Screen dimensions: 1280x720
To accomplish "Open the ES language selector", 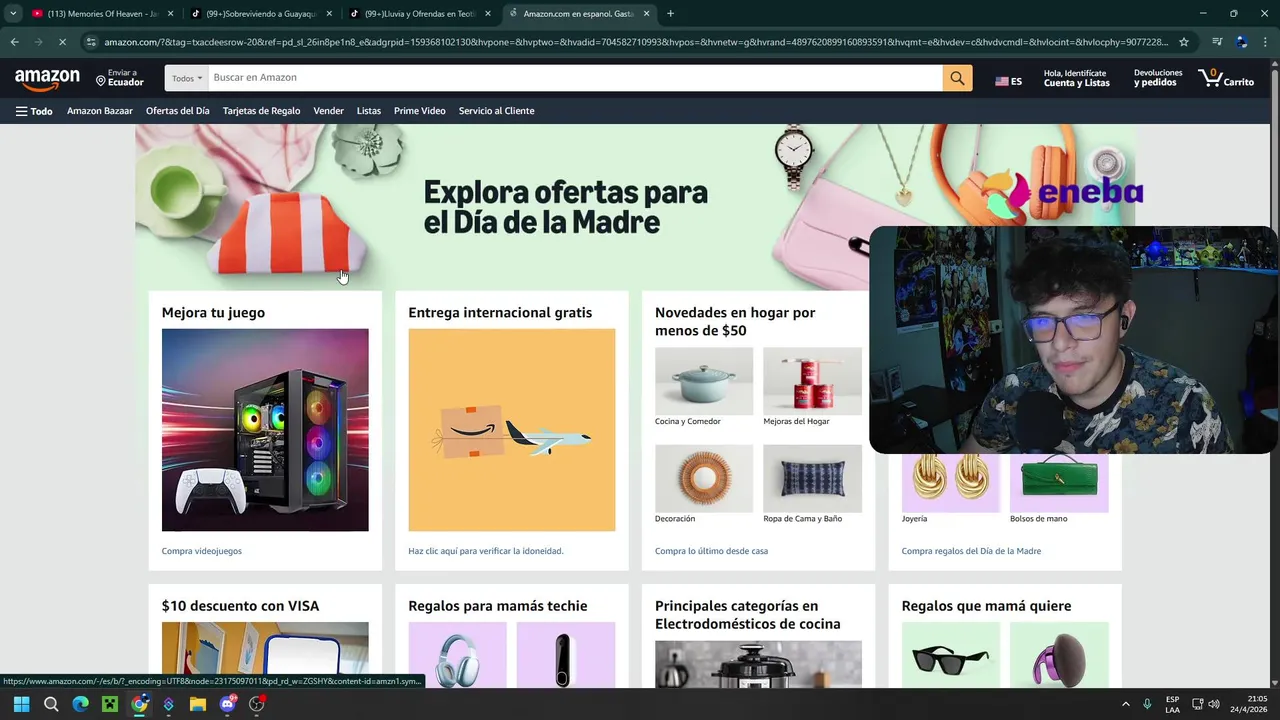I will [x=1008, y=81].
